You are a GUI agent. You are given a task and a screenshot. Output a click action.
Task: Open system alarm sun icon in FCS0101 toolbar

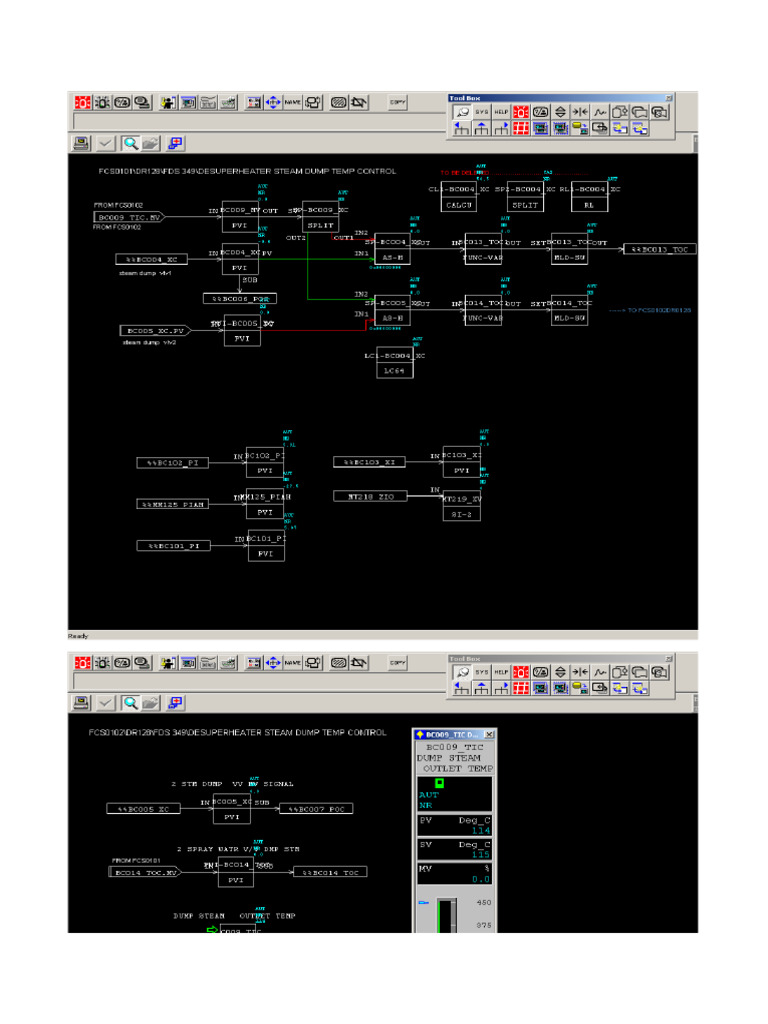103,103
